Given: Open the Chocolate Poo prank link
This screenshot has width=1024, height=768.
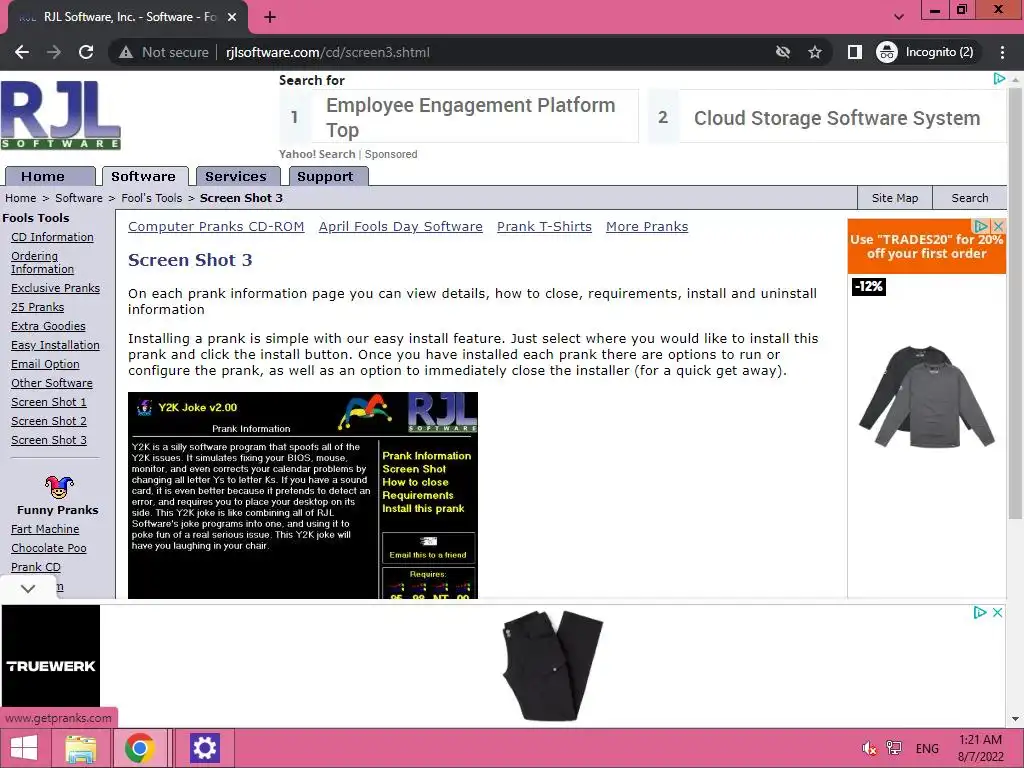Looking at the screenshot, I should pyautogui.click(x=49, y=548).
